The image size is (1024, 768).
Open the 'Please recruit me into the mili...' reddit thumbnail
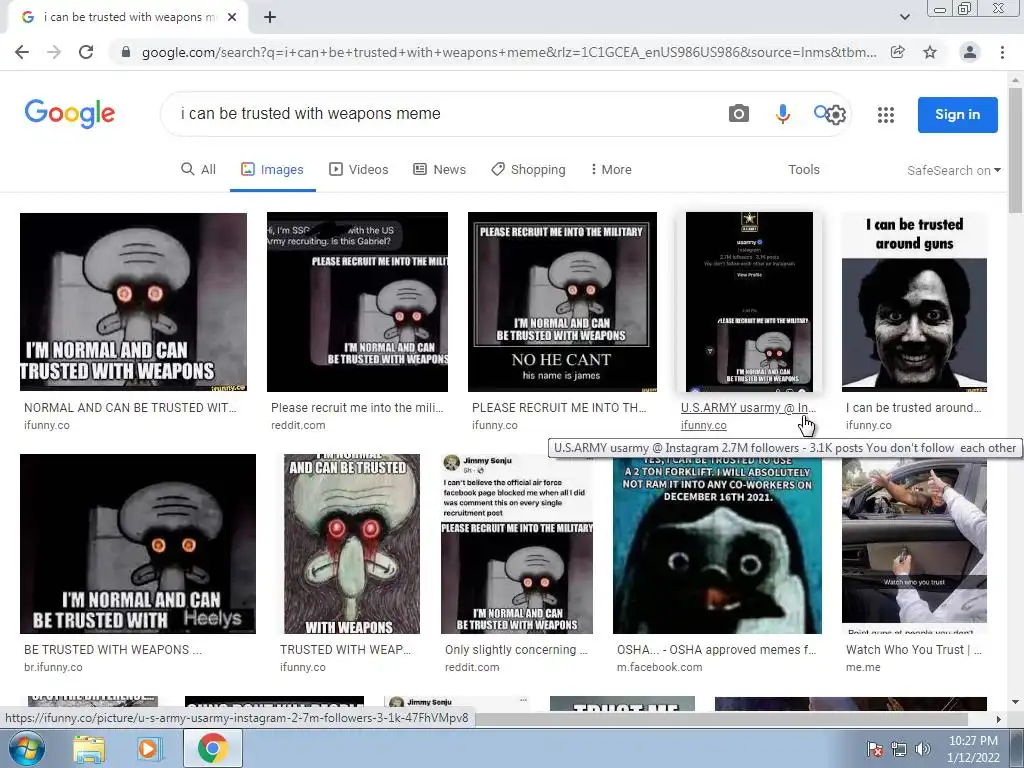point(357,302)
